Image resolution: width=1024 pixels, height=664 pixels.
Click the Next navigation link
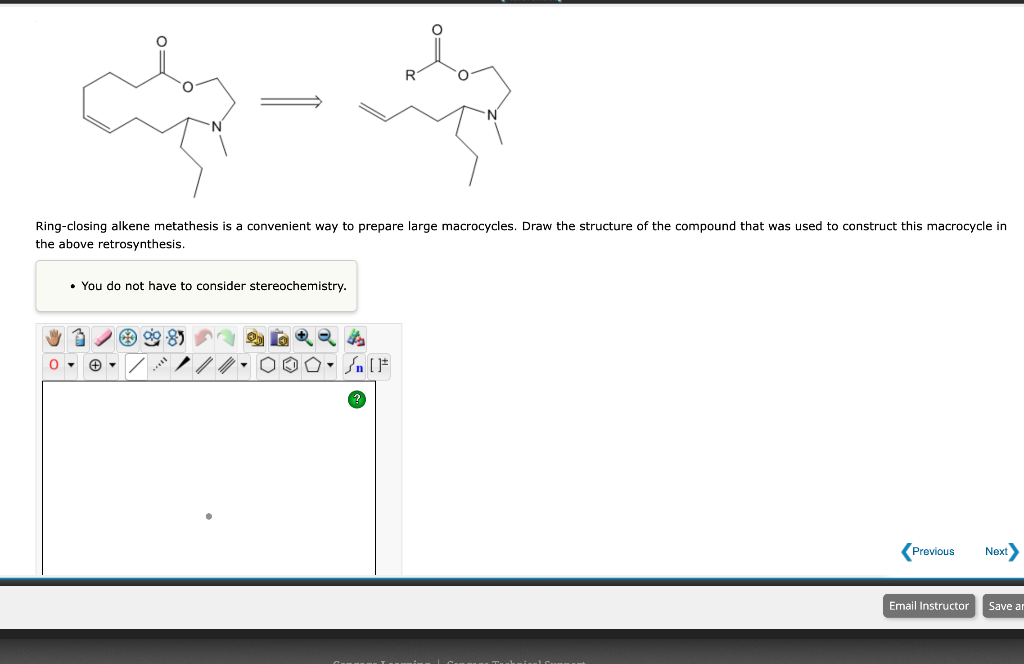pos(997,551)
